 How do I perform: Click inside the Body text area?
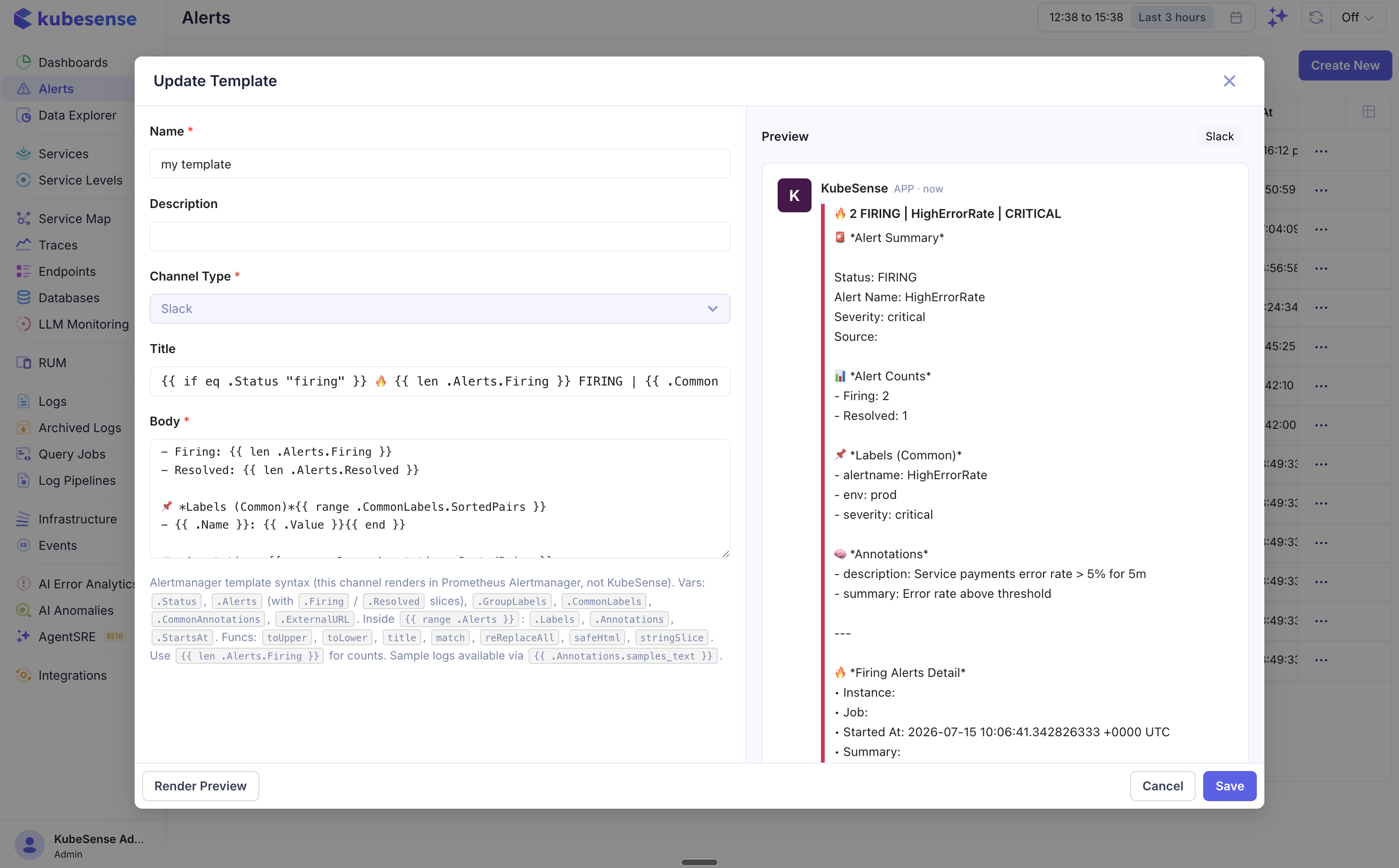(x=440, y=498)
